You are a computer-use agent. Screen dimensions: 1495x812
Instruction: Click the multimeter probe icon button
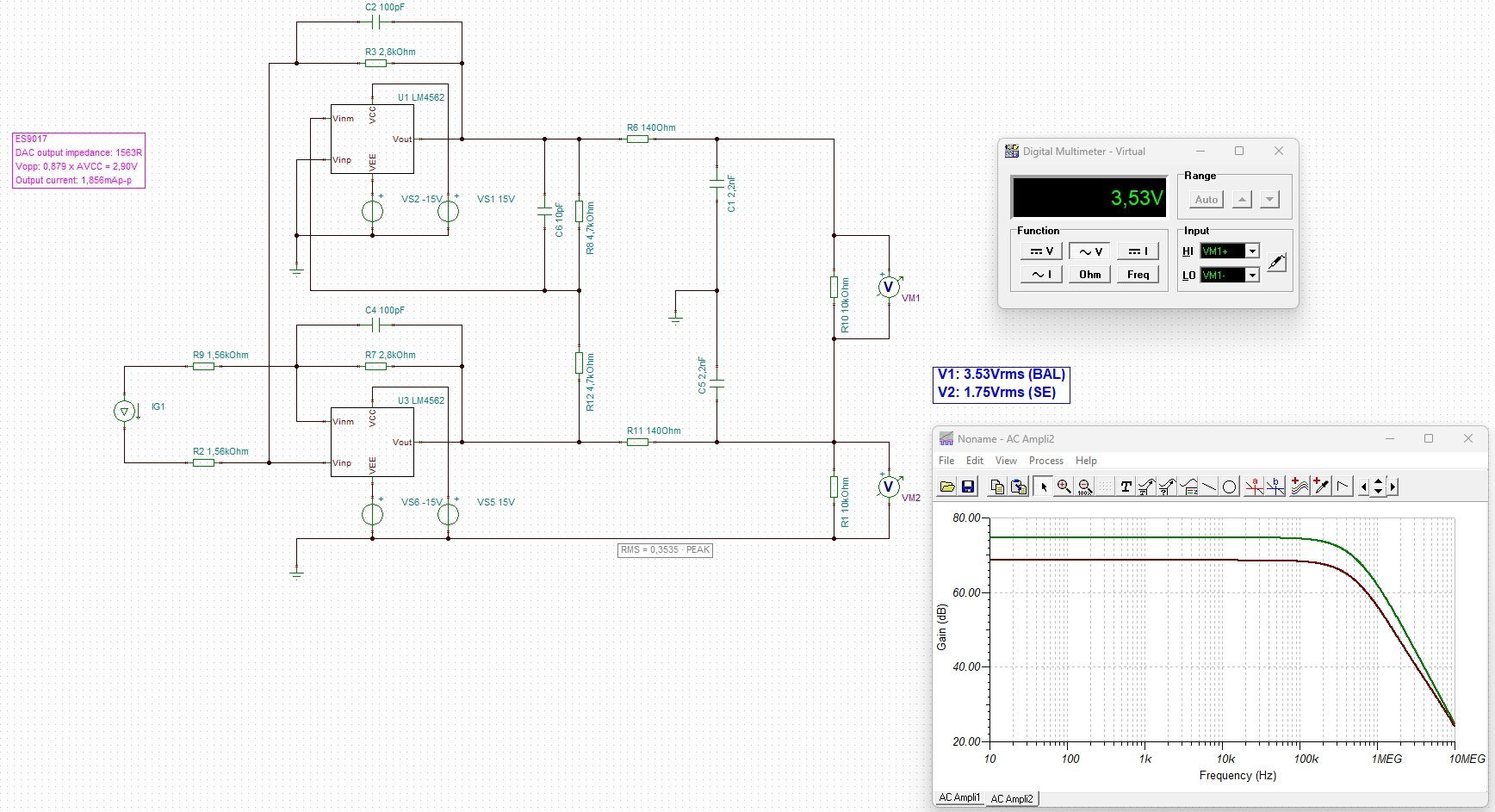pyautogui.click(x=1276, y=262)
